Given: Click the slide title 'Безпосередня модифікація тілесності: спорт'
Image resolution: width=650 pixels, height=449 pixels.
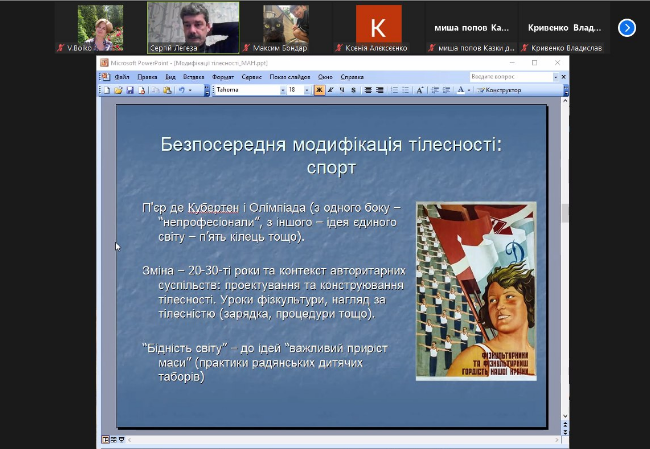Looking at the screenshot, I should [331, 156].
